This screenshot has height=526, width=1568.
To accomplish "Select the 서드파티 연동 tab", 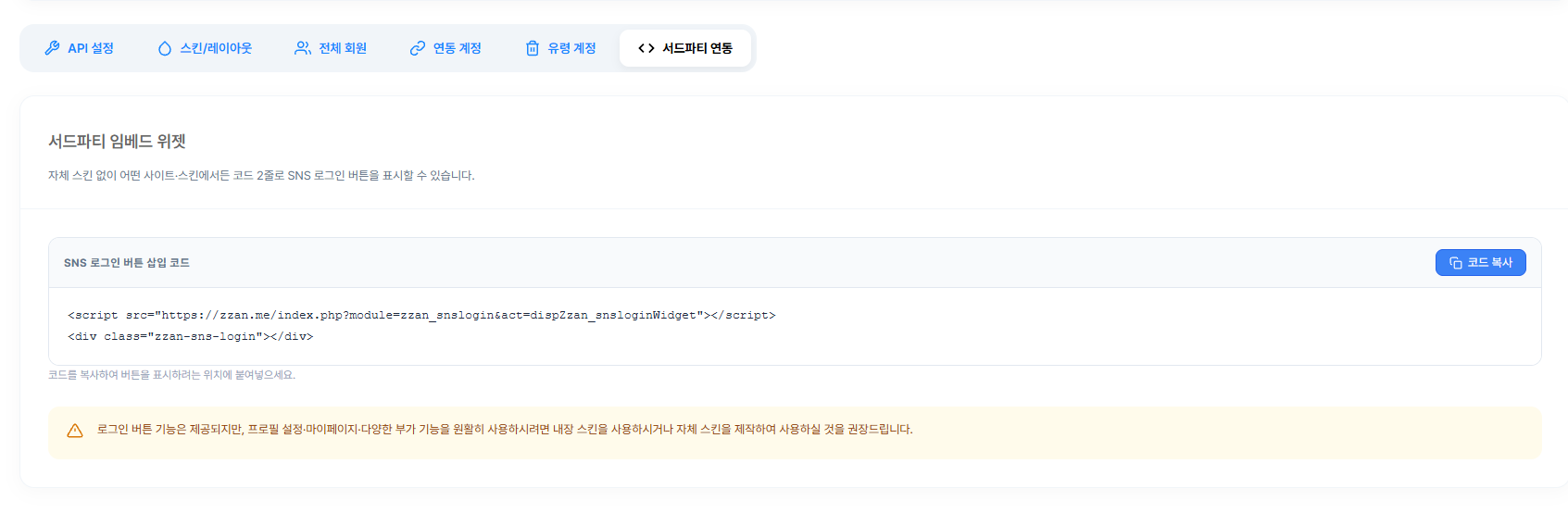I will 685,48.
